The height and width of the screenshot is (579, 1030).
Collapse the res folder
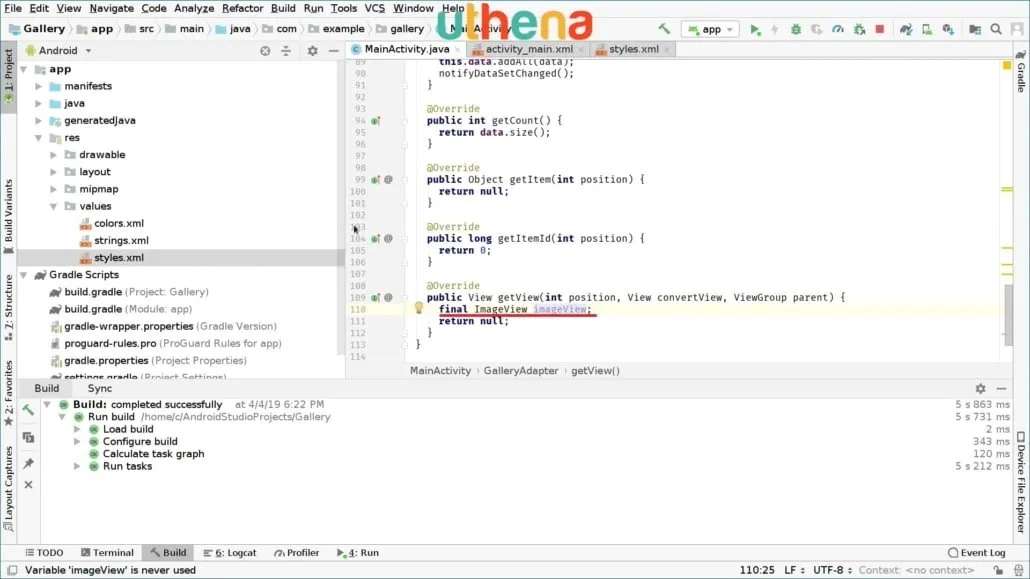(x=39, y=137)
